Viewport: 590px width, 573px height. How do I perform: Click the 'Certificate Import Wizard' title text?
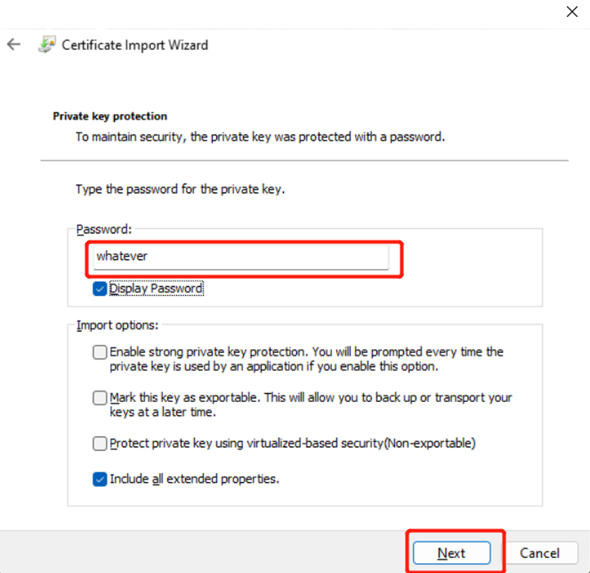pos(135,45)
